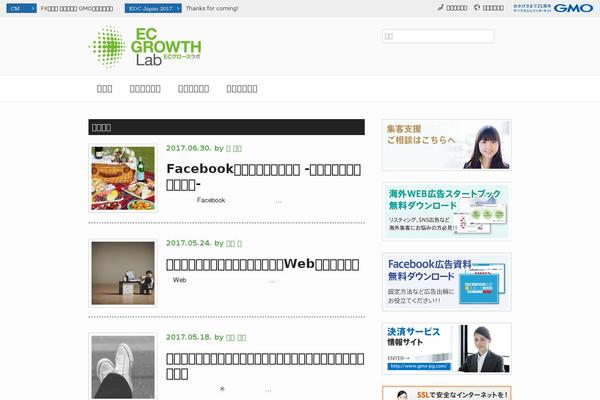The height and width of the screenshot is (400, 600).
Task: Click the blue CM badge
Action: (21, 8)
